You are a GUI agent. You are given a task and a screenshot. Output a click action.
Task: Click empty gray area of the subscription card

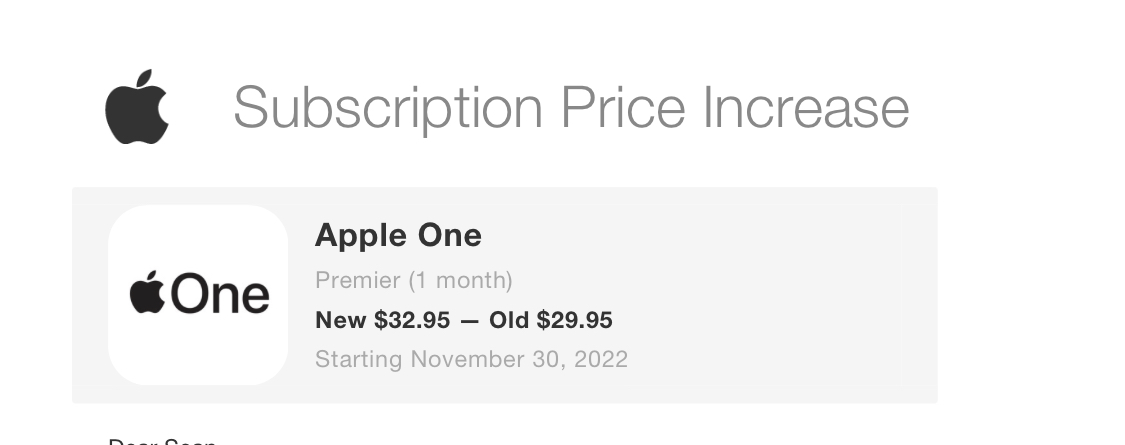click(x=775, y=294)
